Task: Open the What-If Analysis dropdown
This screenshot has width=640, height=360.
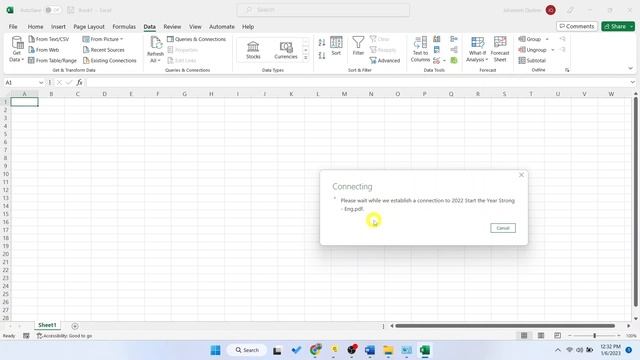Action: pos(477,49)
